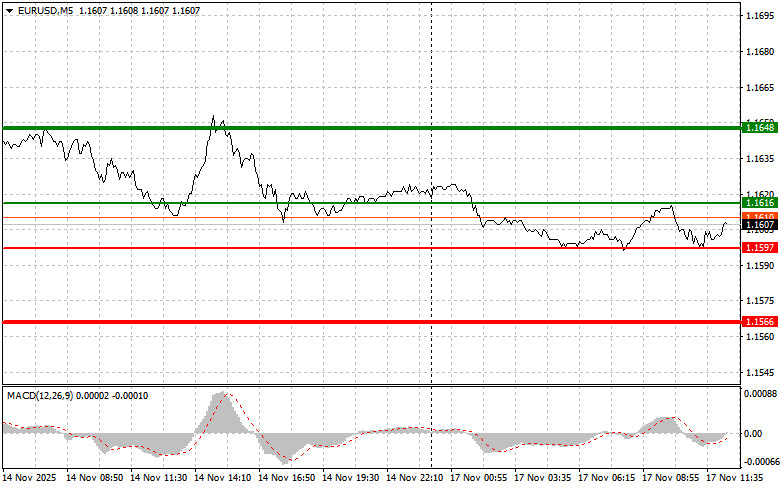Click the 14 Nov 2025 time axis label
Screen dimensions: 781x489
click(x=29, y=478)
